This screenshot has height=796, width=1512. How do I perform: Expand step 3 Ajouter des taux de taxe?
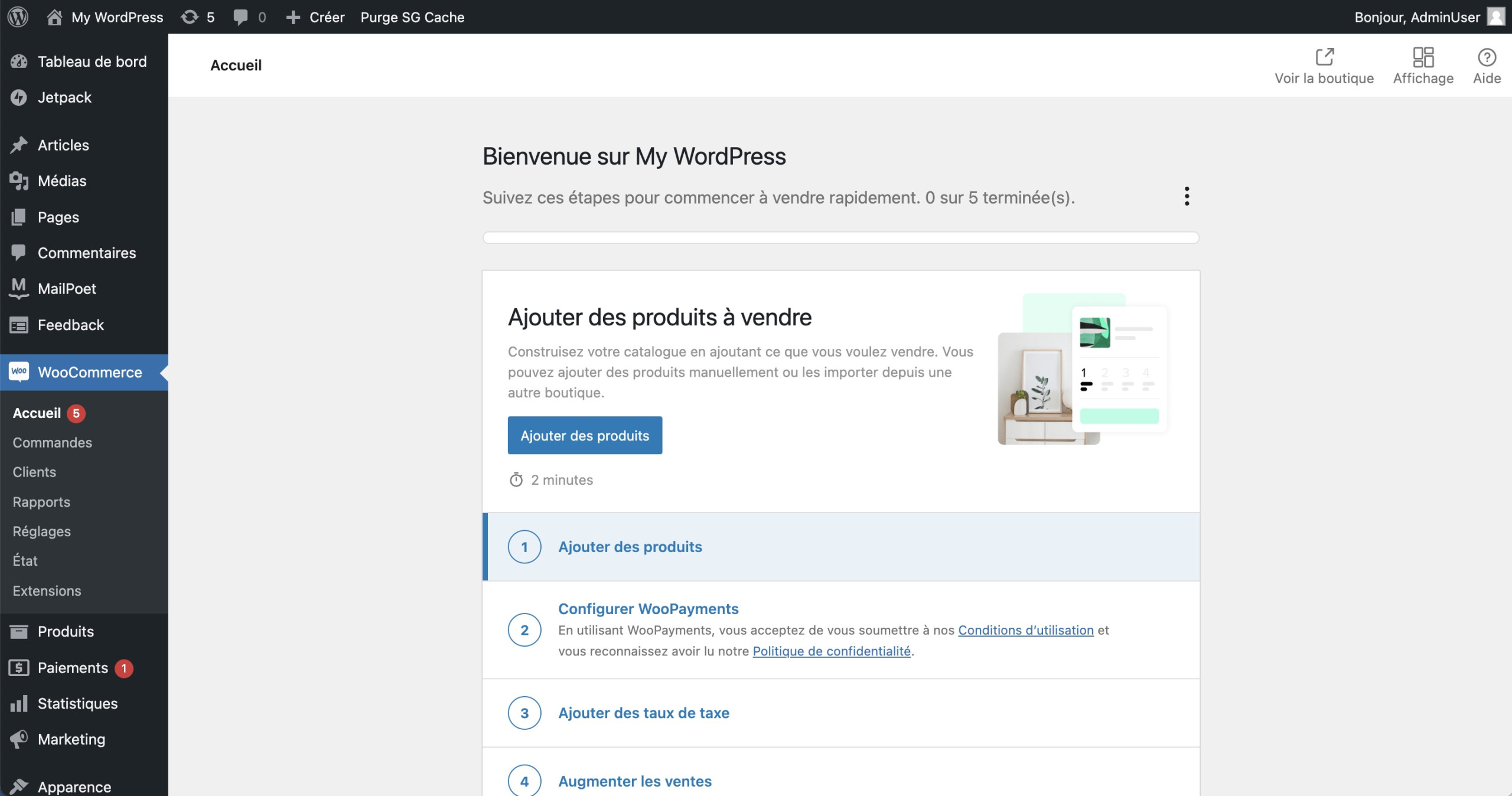tap(841, 713)
